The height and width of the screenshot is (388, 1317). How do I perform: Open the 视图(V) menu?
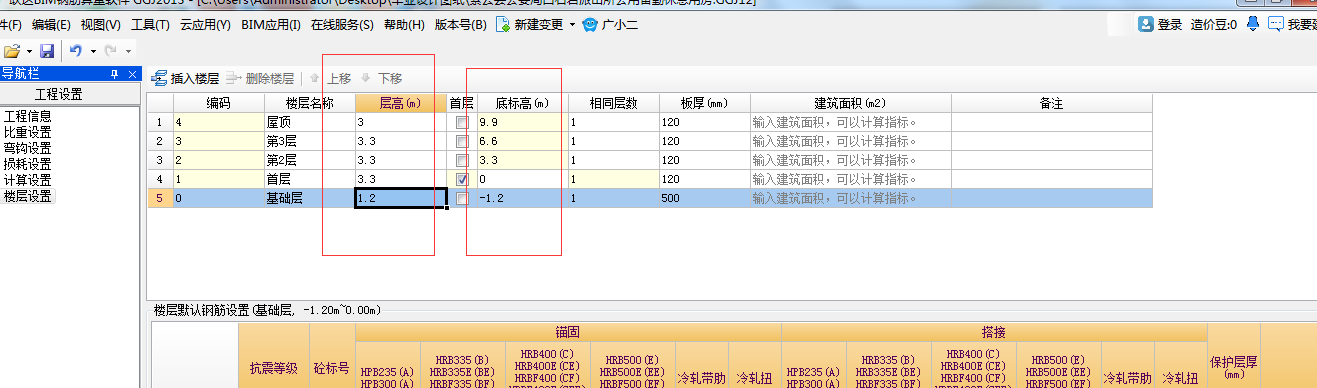point(101,24)
